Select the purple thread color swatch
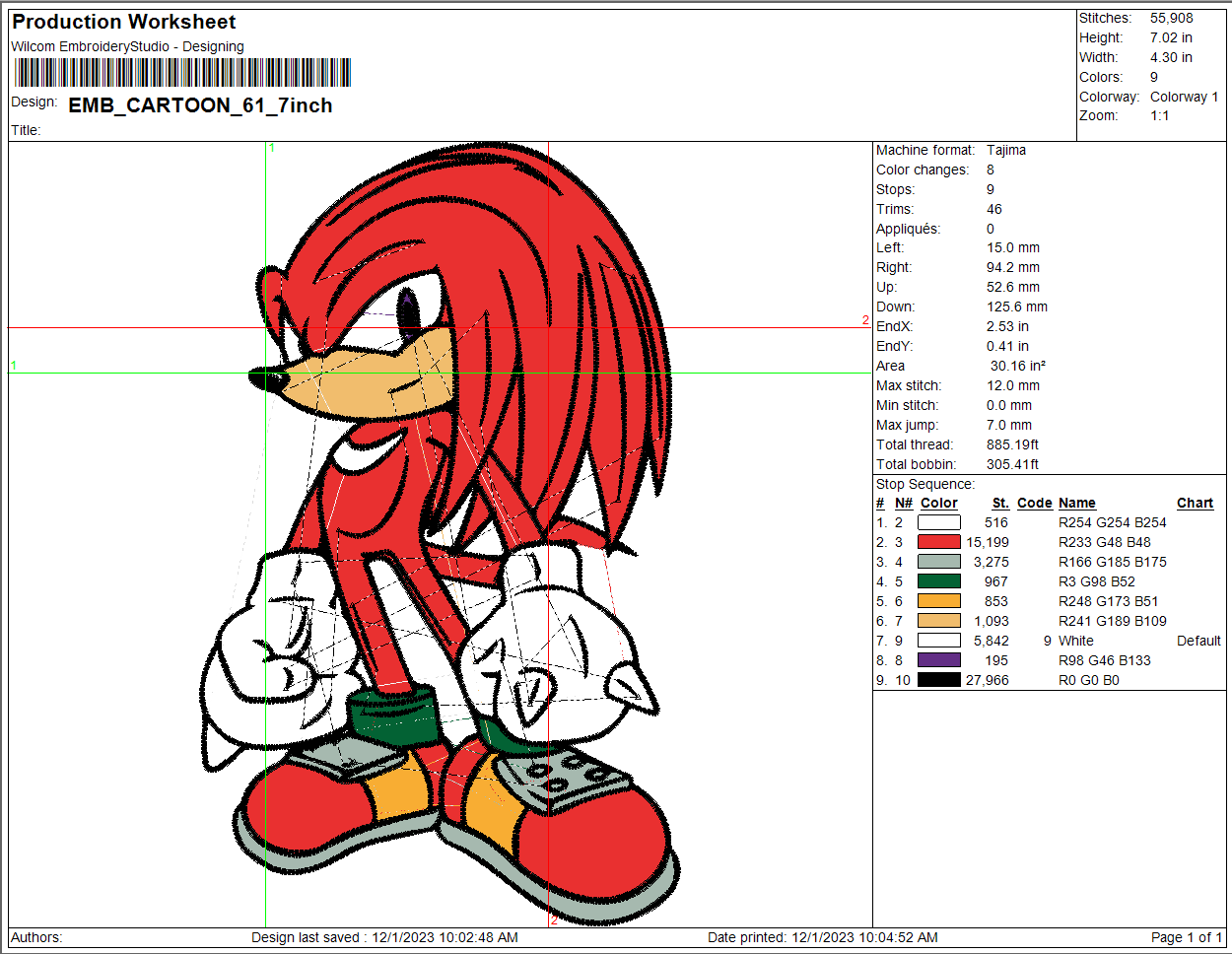 coord(938,660)
